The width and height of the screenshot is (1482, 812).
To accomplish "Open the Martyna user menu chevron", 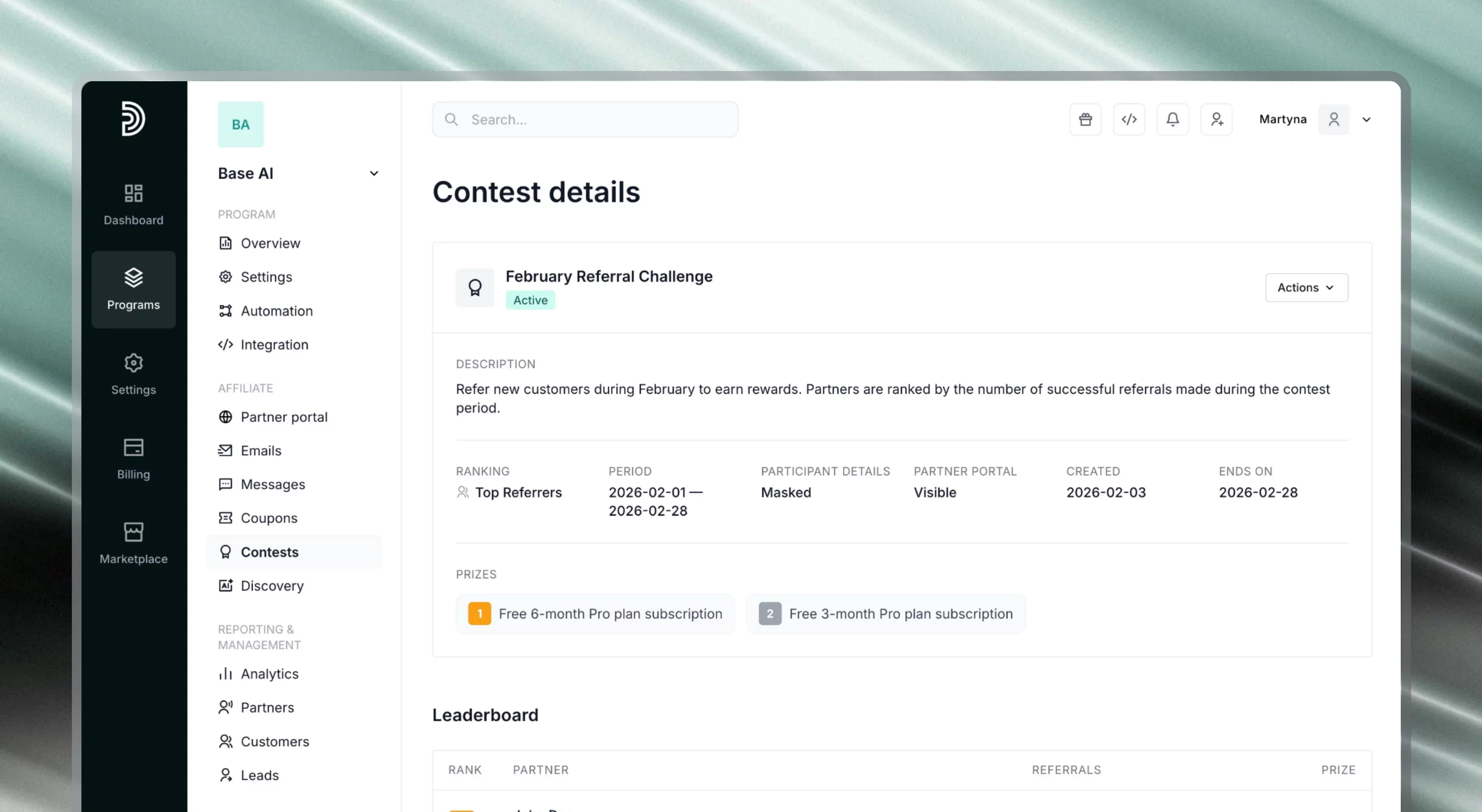I will tap(1366, 120).
